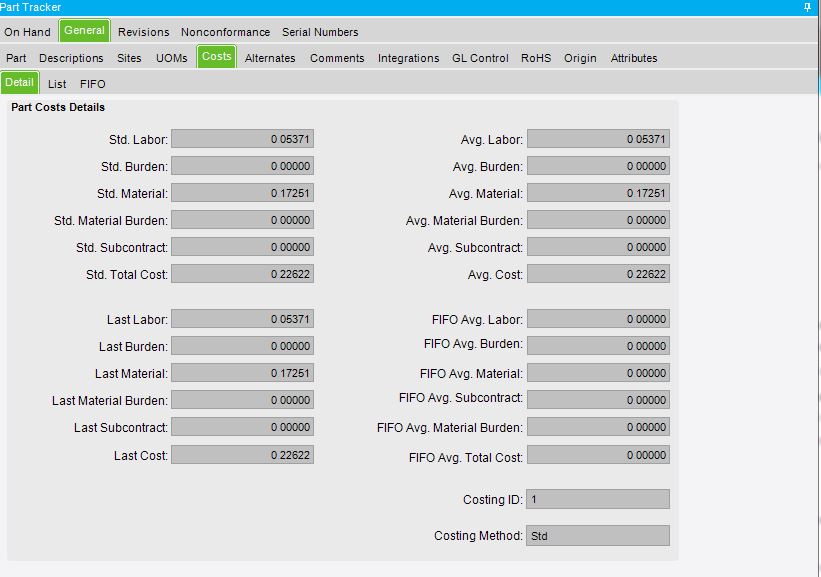This screenshot has height=577, width=821.
Task: Click the Std. Material Burden field
Action: point(242,220)
